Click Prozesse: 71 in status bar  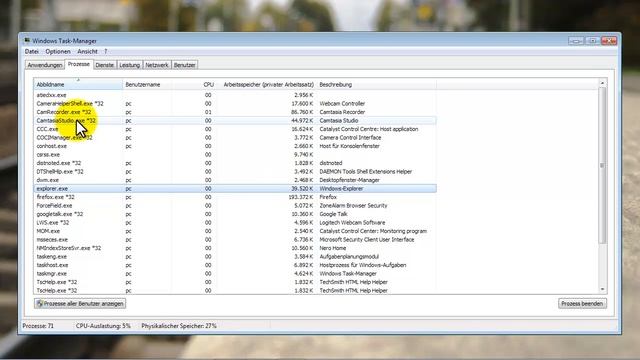38,326
